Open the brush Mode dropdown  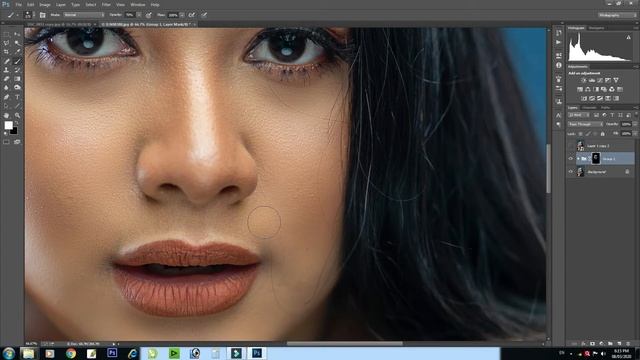click(x=84, y=15)
